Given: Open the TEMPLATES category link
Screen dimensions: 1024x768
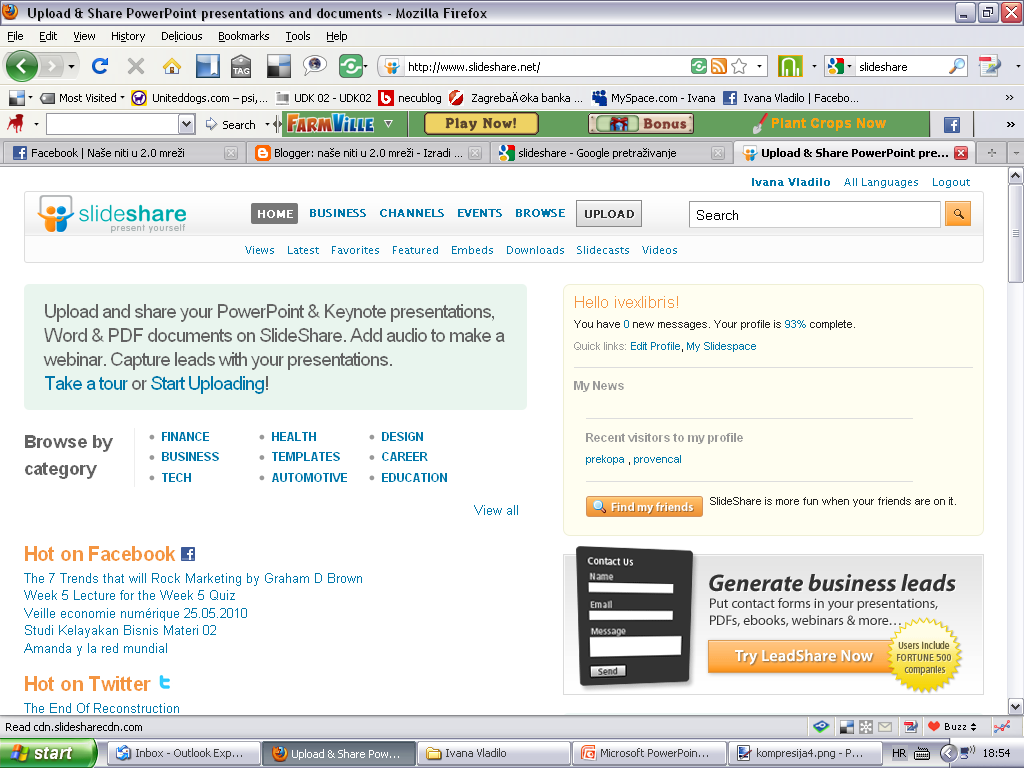Looking at the screenshot, I should click(x=306, y=456).
